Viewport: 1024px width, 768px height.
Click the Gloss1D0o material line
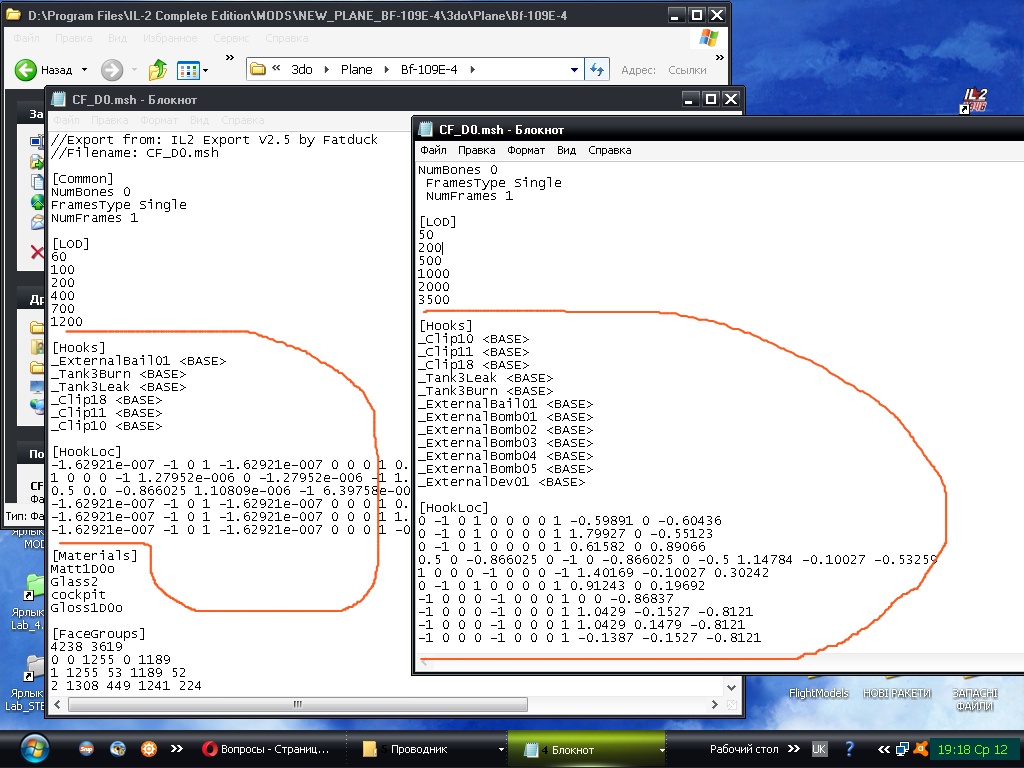tap(86, 608)
